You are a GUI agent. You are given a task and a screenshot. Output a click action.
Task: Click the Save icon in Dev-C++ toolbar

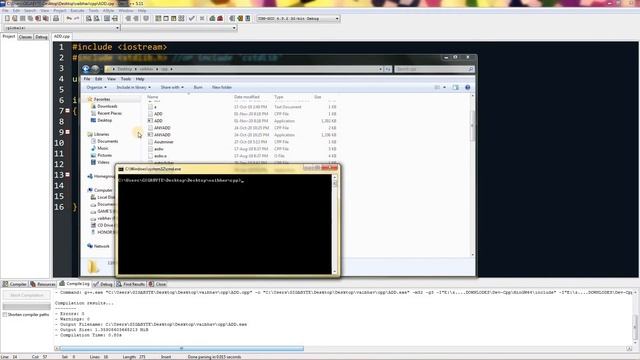pos(23,18)
